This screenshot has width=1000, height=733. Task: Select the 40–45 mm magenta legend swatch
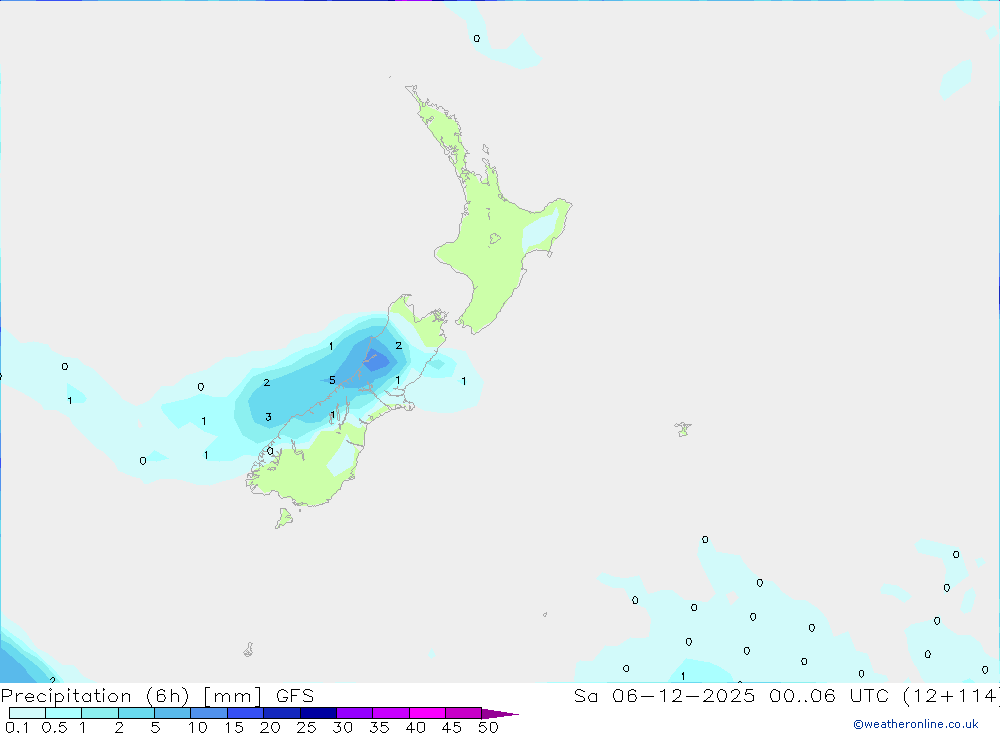point(427,713)
